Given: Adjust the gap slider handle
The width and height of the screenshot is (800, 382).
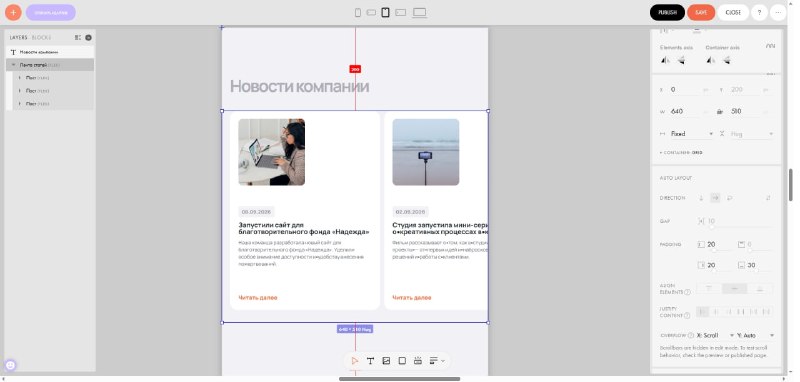Looking at the screenshot, I should 712,227.
